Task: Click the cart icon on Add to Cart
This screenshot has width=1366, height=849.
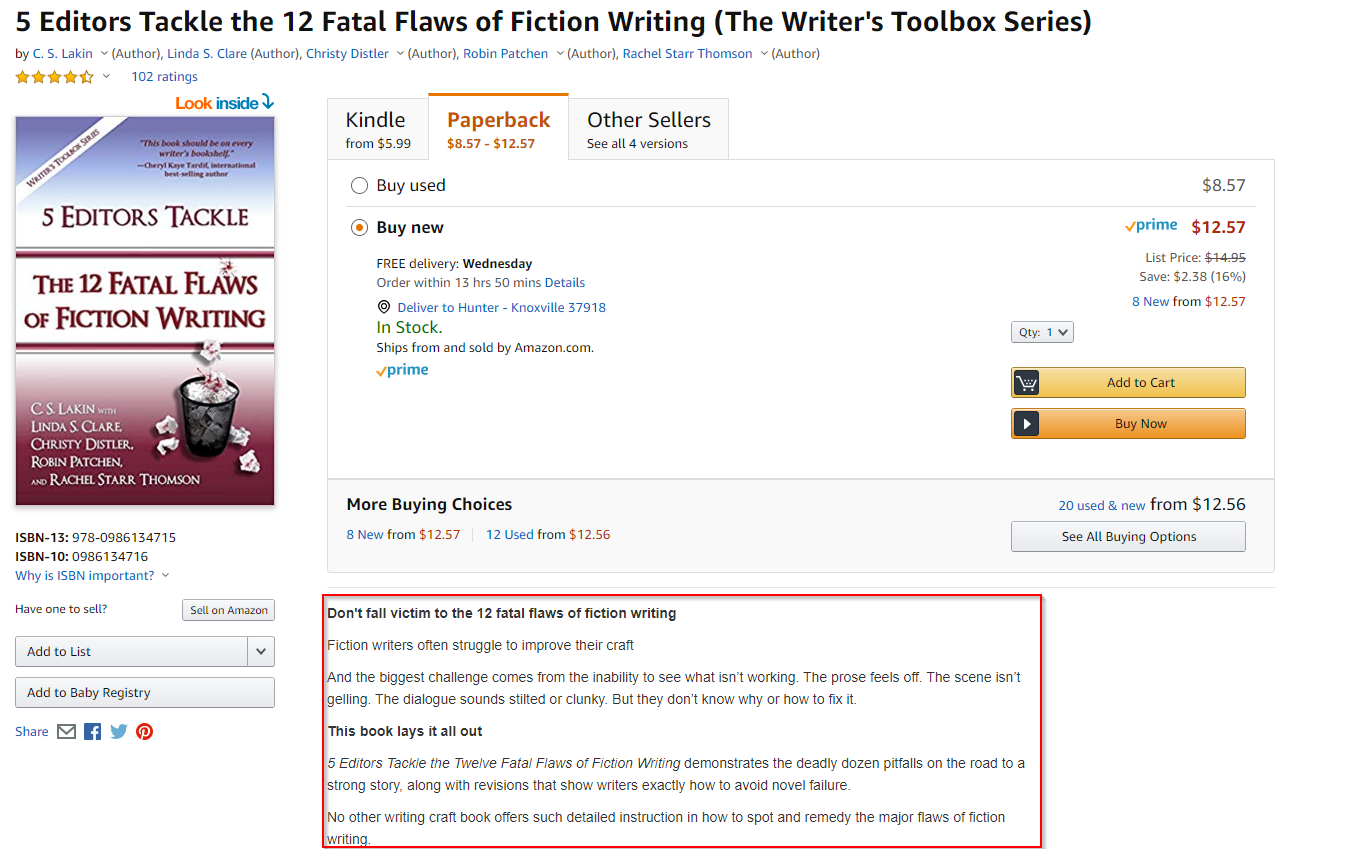Action: (1026, 382)
